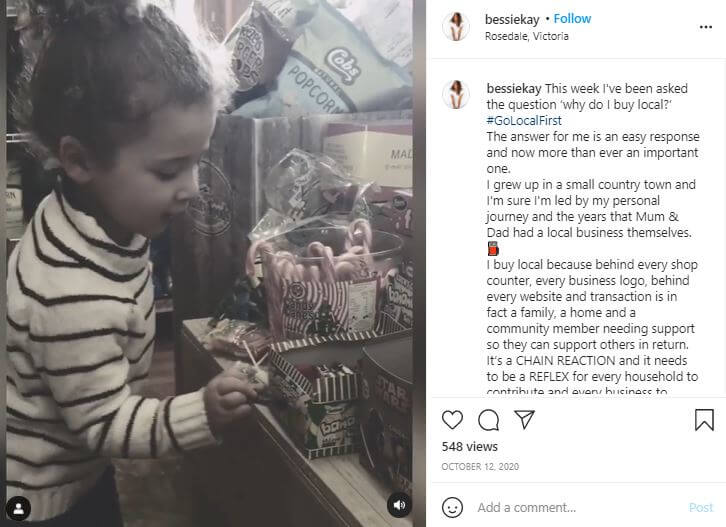
Task: Like the post with heart icon
Action: pyautogui.click(x=452, y=420)
